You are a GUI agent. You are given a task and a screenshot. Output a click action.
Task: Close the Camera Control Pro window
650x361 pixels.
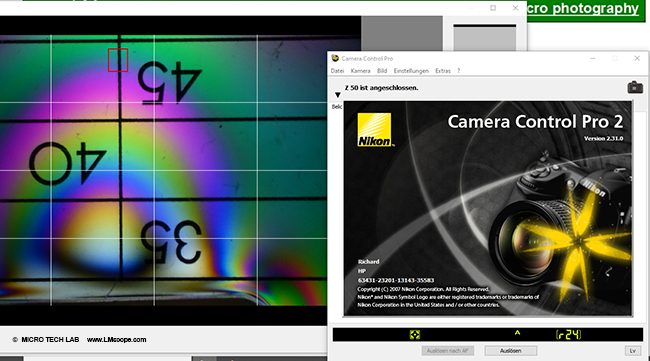[x=637, y=58]
